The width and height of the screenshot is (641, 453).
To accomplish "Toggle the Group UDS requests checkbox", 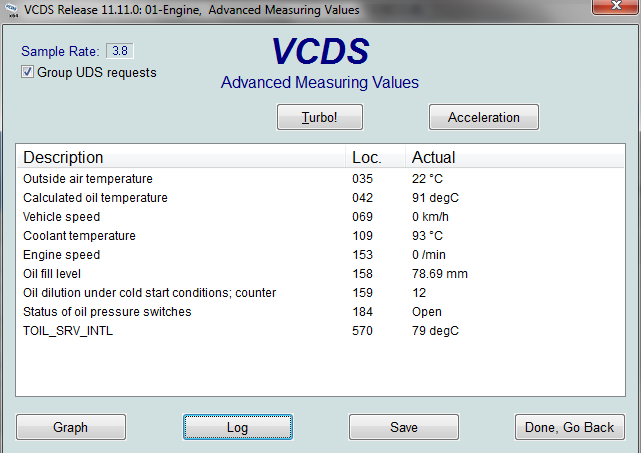I will click(x=27, y=72).
